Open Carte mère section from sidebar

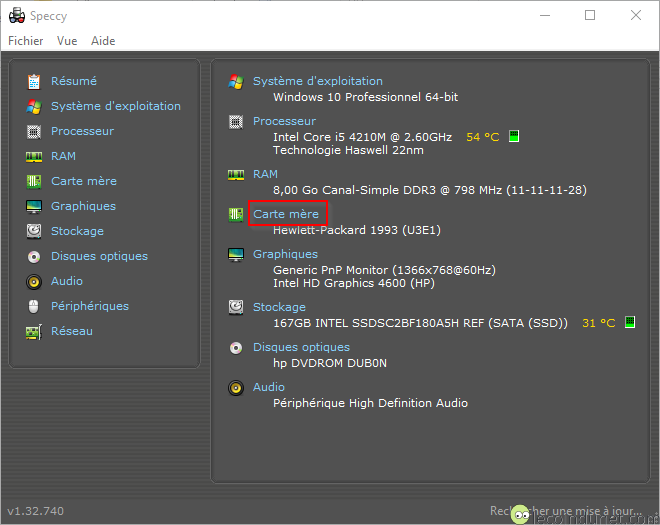point(84,181)
